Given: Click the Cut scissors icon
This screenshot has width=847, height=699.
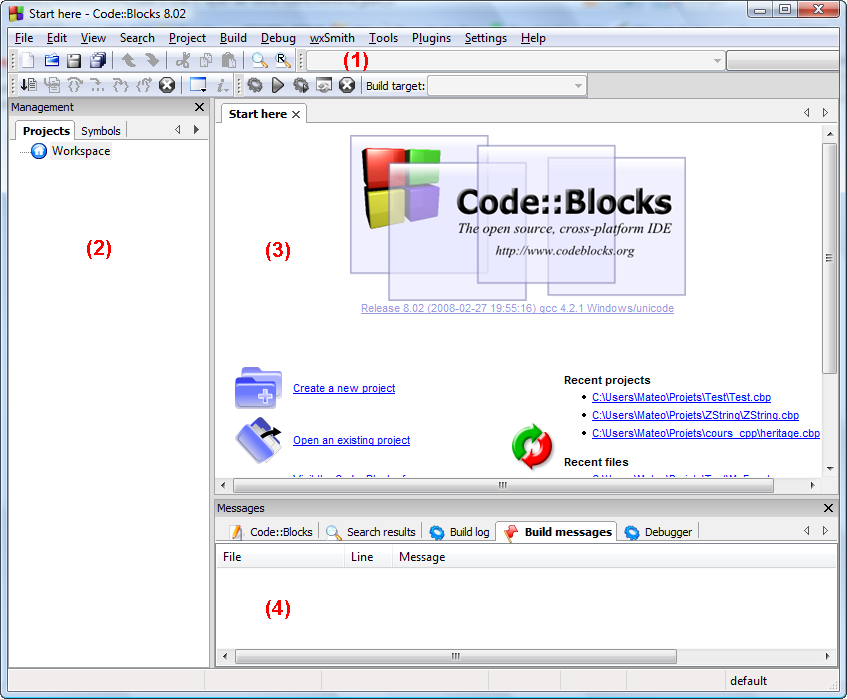Looking at the screenshot, I should 183,60.
